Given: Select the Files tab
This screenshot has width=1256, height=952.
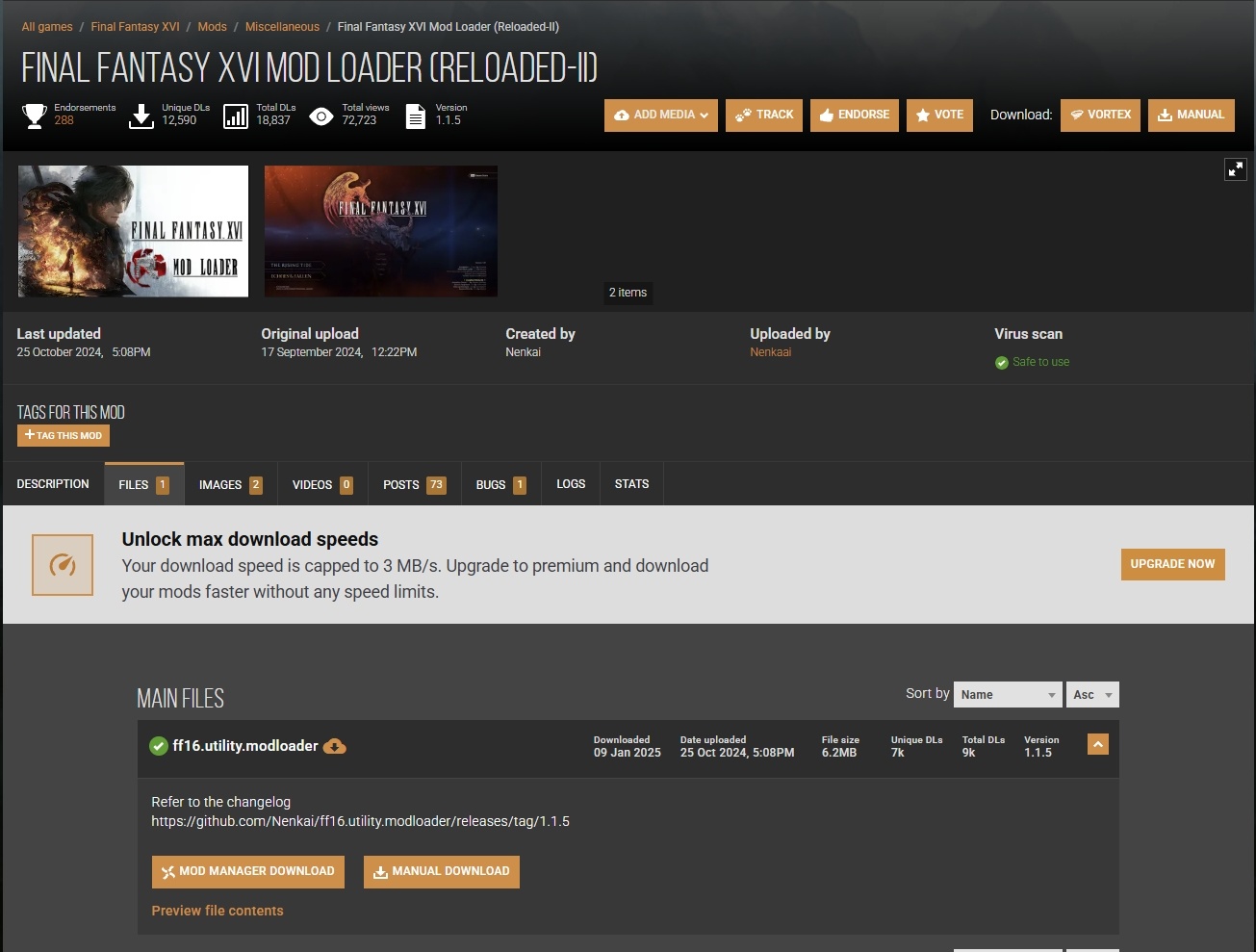Looking at the screenshot, I should (x=143, y=484).
